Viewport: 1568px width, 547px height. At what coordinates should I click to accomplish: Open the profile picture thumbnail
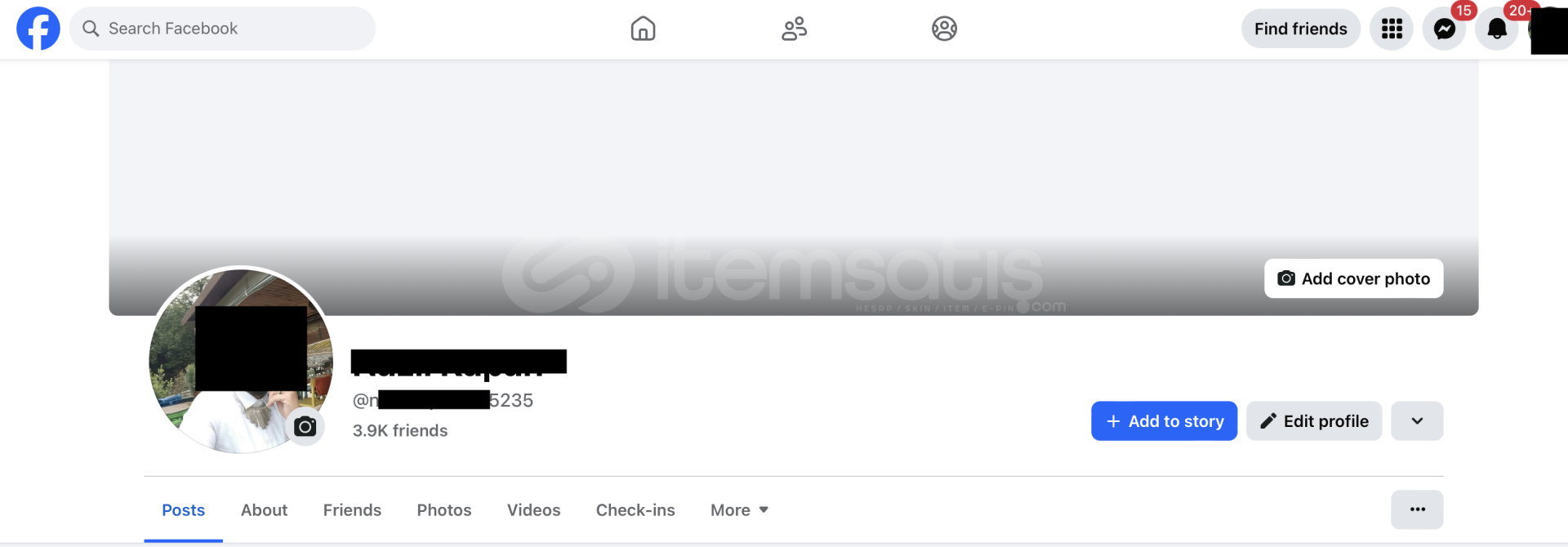[x=241, y=361]
